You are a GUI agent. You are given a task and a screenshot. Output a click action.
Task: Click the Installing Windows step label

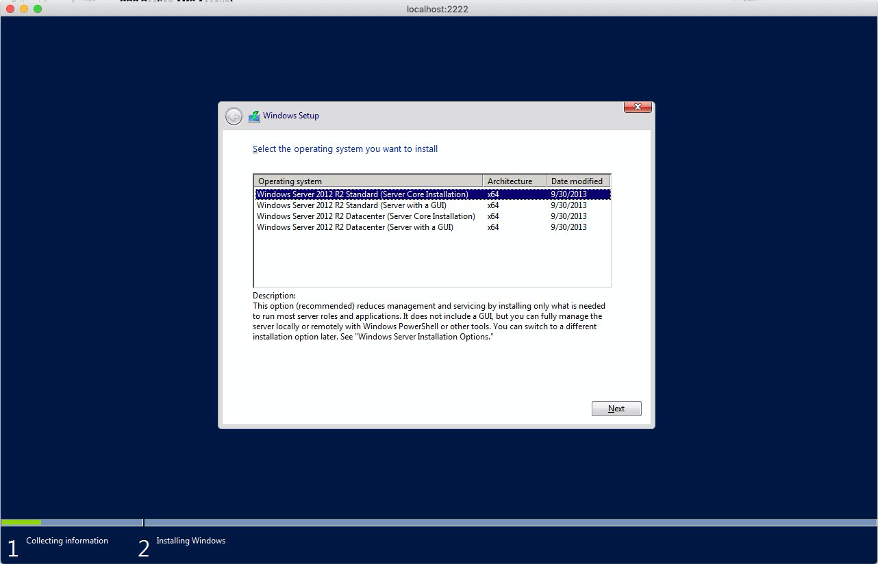pyautogui.click(x=191, y=540)
